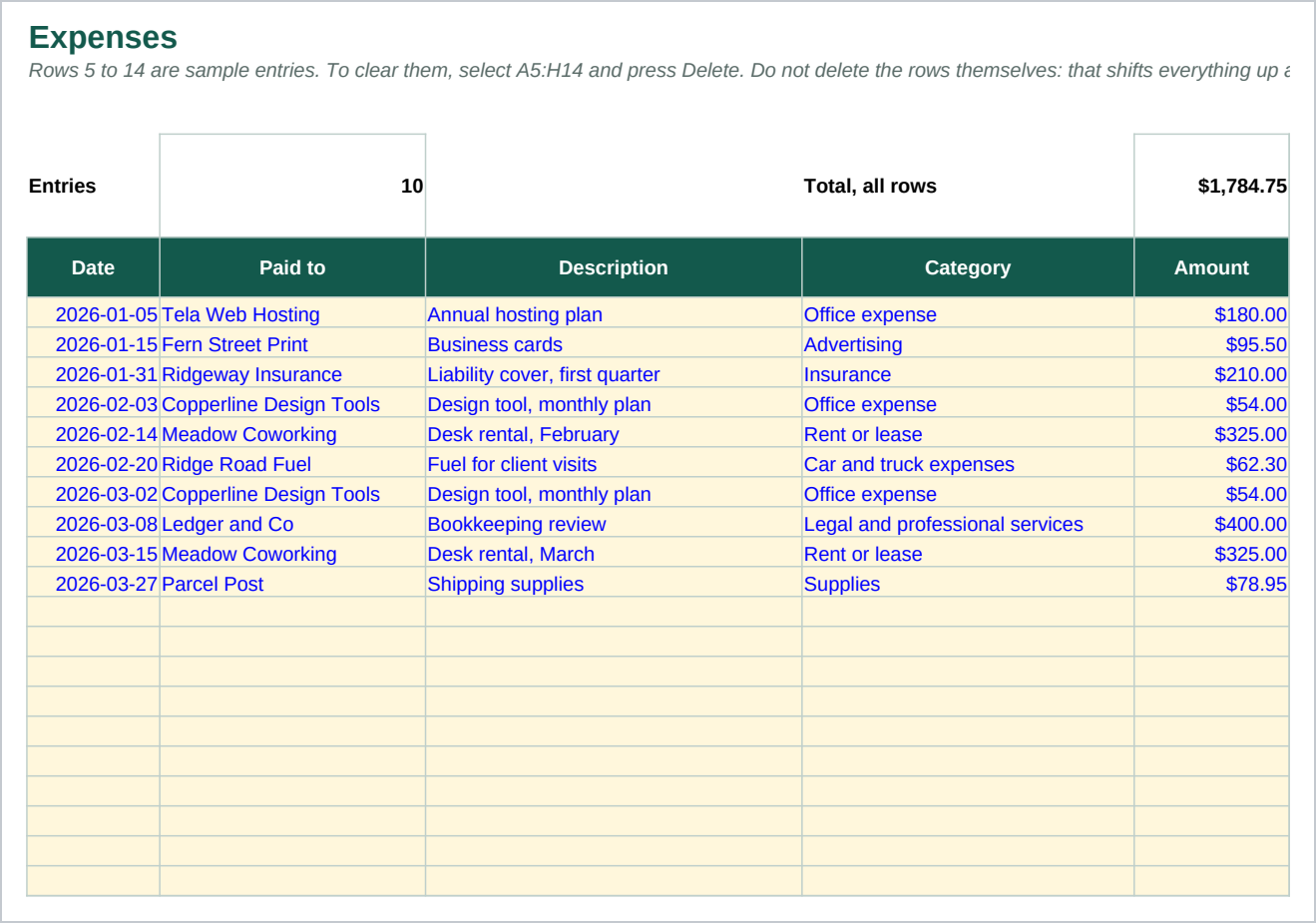Image resolution: width=1316 pixels, height=923 pixels.
Task: Select the Ledger and Co cell
Action: click(x=292, y=524)
